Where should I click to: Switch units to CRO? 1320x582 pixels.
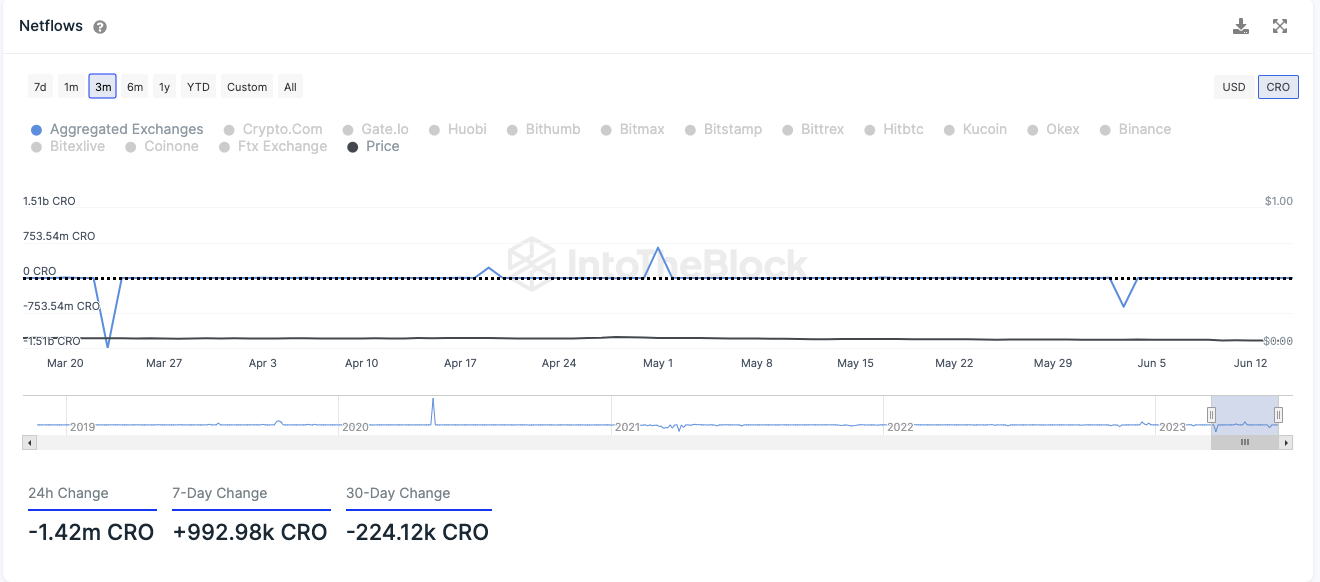pyautogui.click(x=1278, y=87)
